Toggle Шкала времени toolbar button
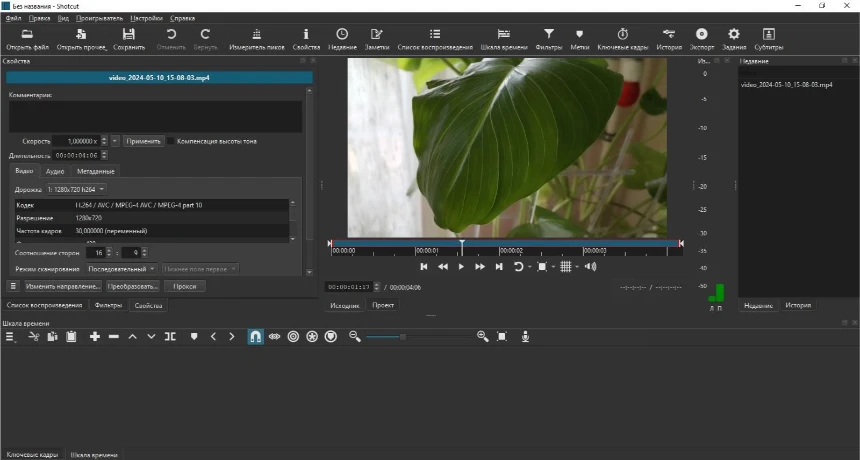860x460 pixels. point(504,39)
